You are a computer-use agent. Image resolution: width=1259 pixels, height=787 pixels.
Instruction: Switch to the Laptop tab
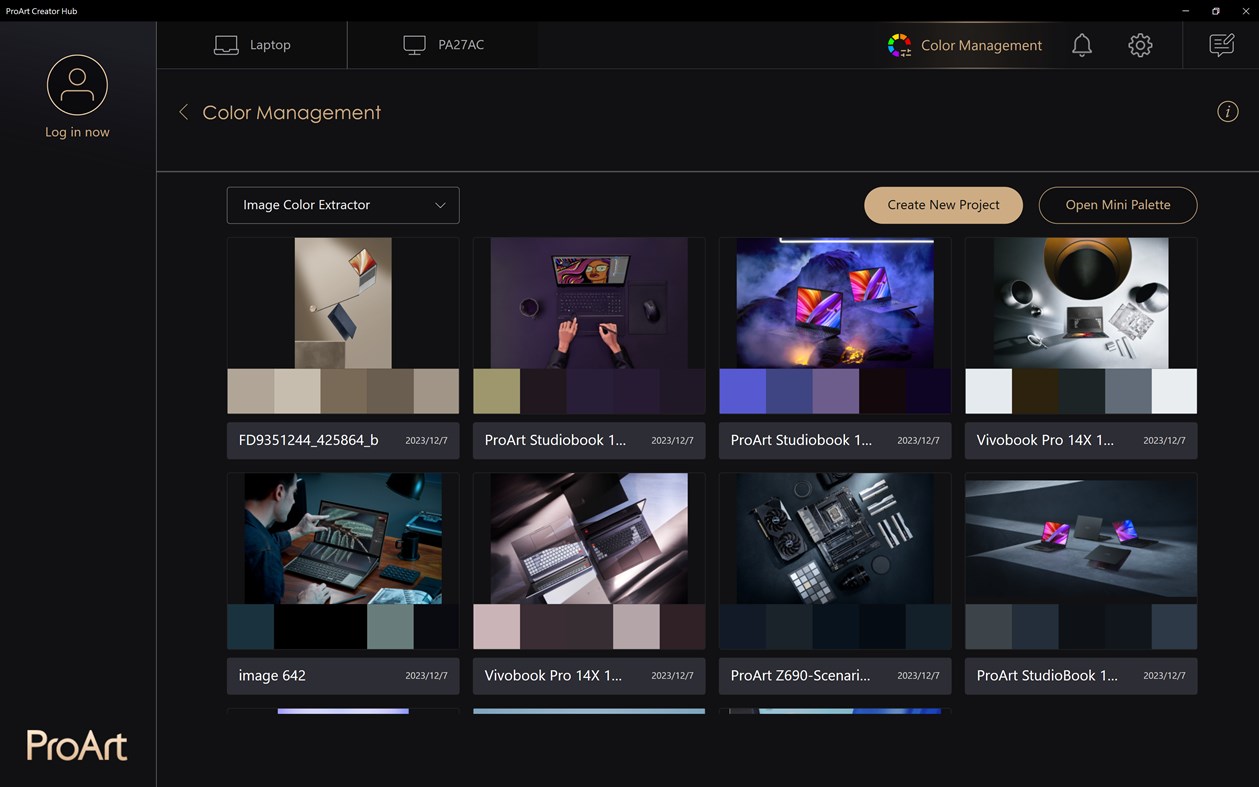point(252,45)
